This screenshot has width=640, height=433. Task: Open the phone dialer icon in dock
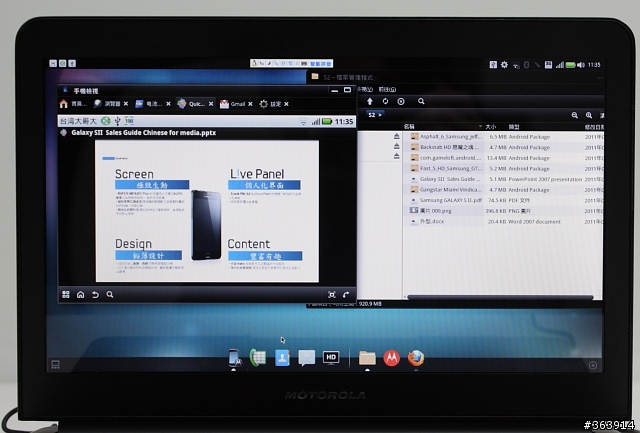click(258, 358)
